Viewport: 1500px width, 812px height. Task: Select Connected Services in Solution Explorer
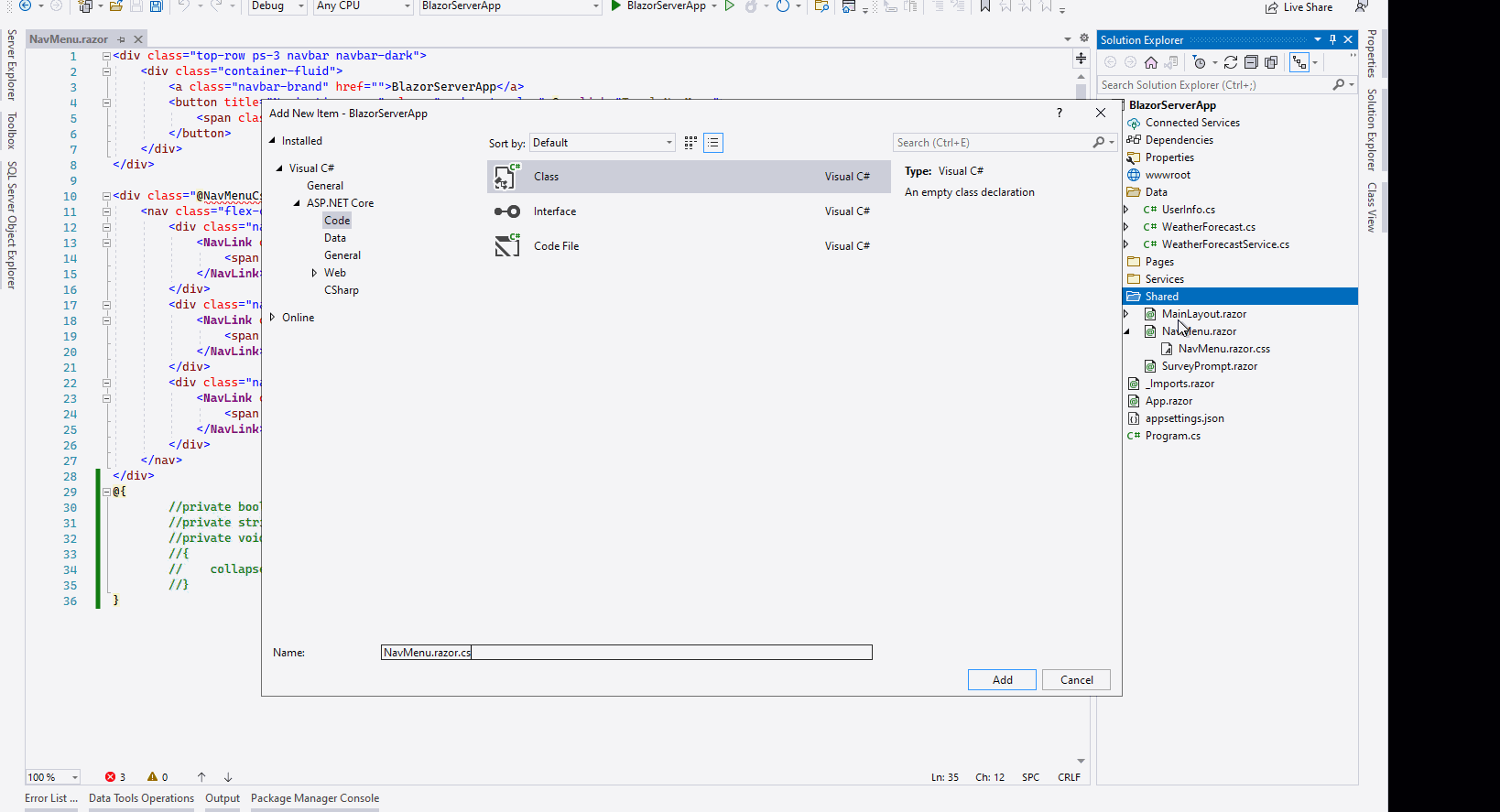tap(1192, 123)
